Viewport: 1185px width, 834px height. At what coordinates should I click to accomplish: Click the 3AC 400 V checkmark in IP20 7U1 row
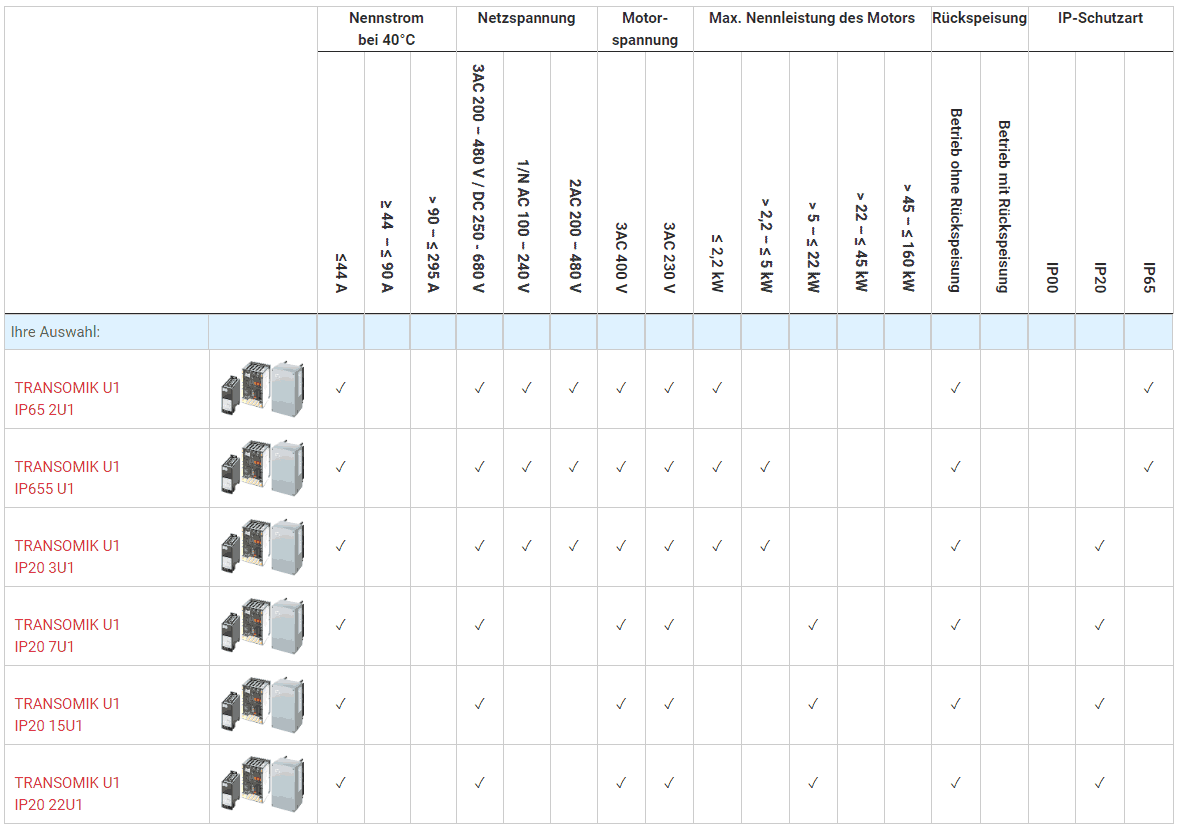[621, 626]
